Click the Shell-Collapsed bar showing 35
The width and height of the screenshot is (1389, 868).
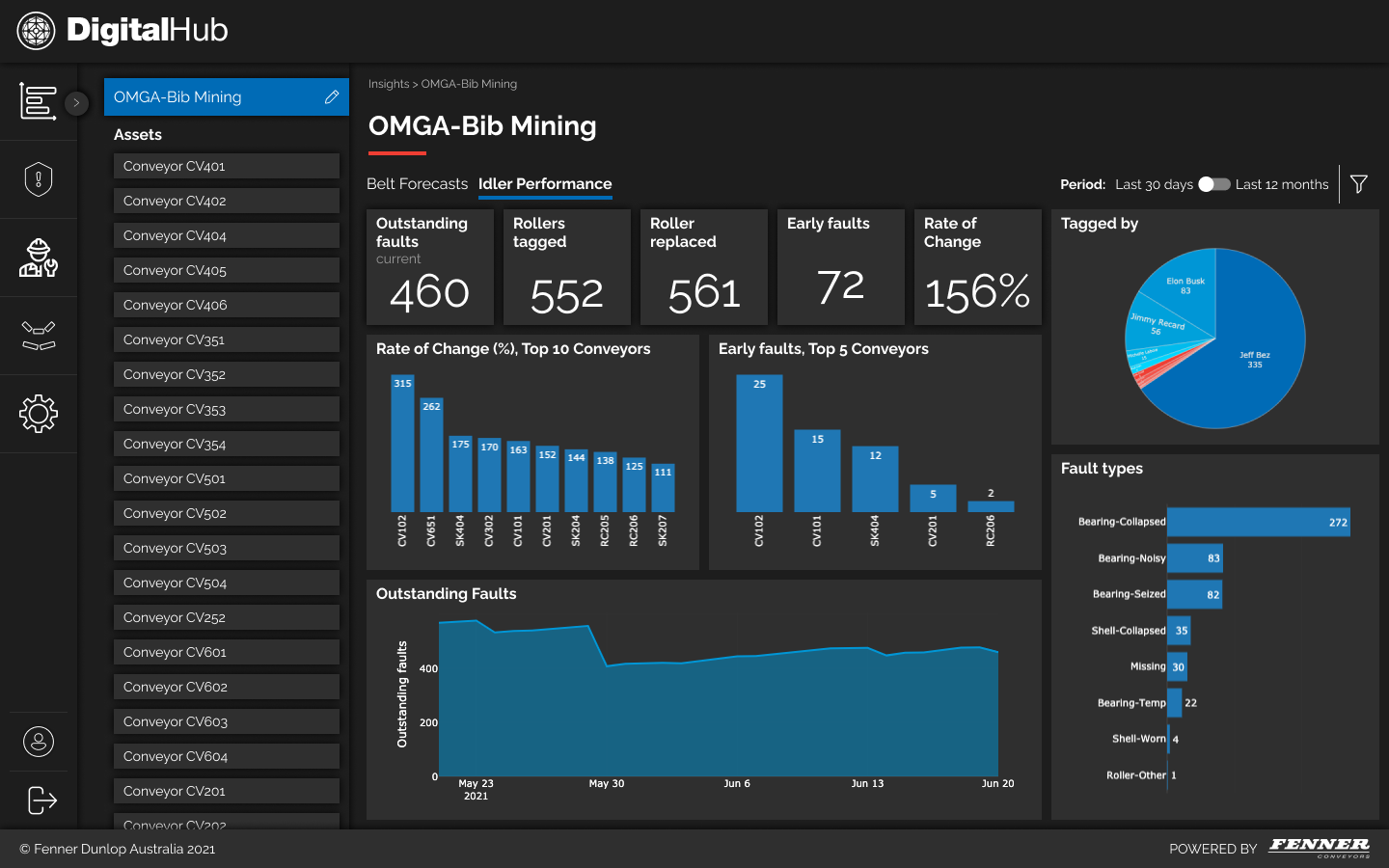click(x=1179, y=631)
